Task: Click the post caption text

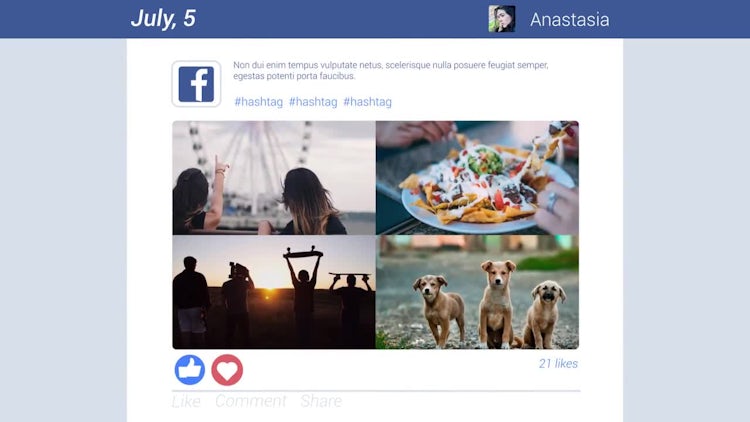Action: click(x=391, y=70)
